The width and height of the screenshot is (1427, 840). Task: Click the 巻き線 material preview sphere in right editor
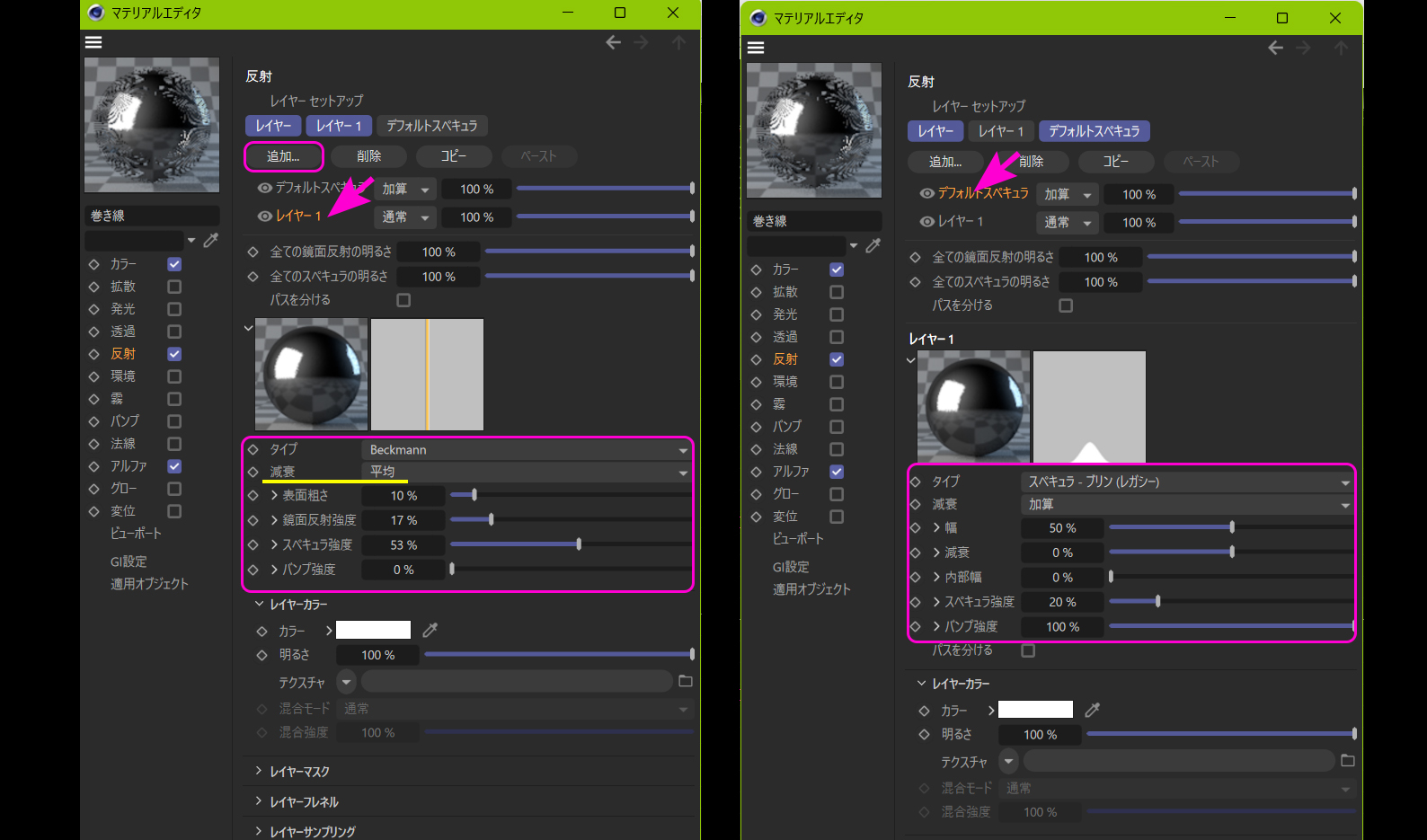pyautogui.click(x=814, y=130)
